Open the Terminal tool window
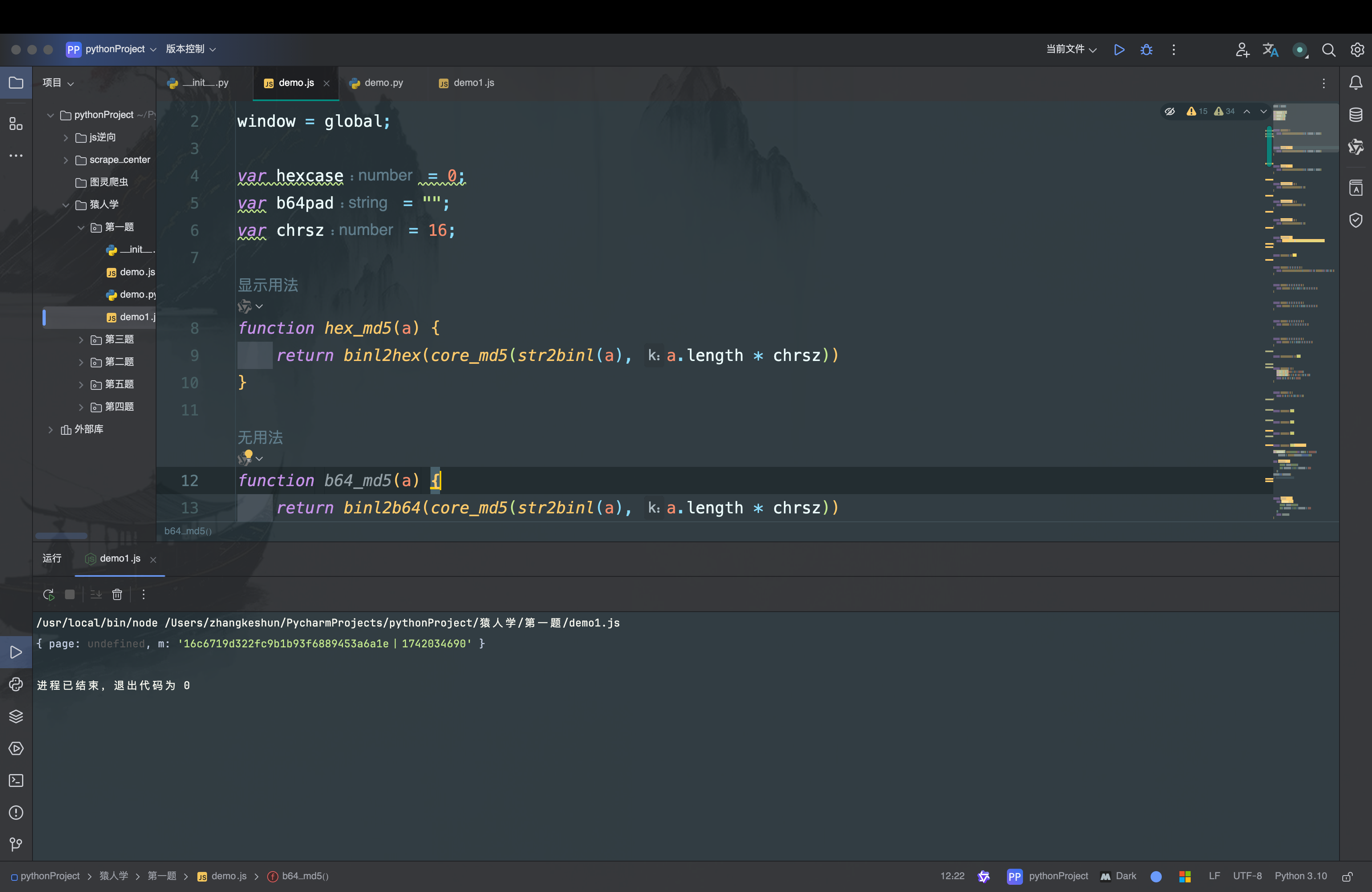This screenshot has width=1372, height=892. click(x=16, y=780)
